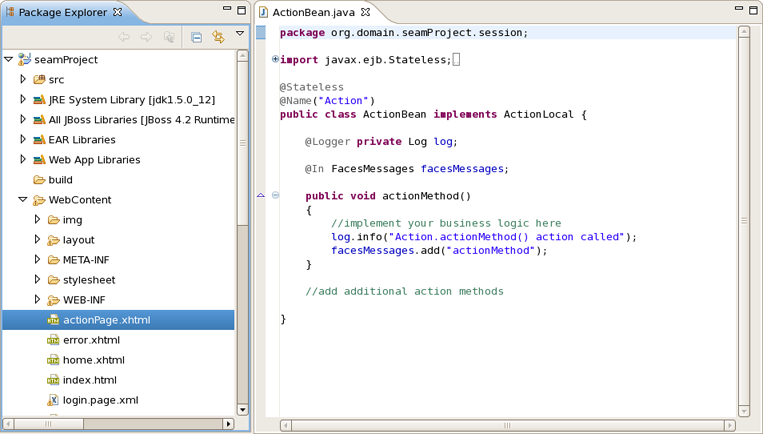
Task: Toggle Link with Editor button
Action: pyautogui.click(x=218, y=36)
